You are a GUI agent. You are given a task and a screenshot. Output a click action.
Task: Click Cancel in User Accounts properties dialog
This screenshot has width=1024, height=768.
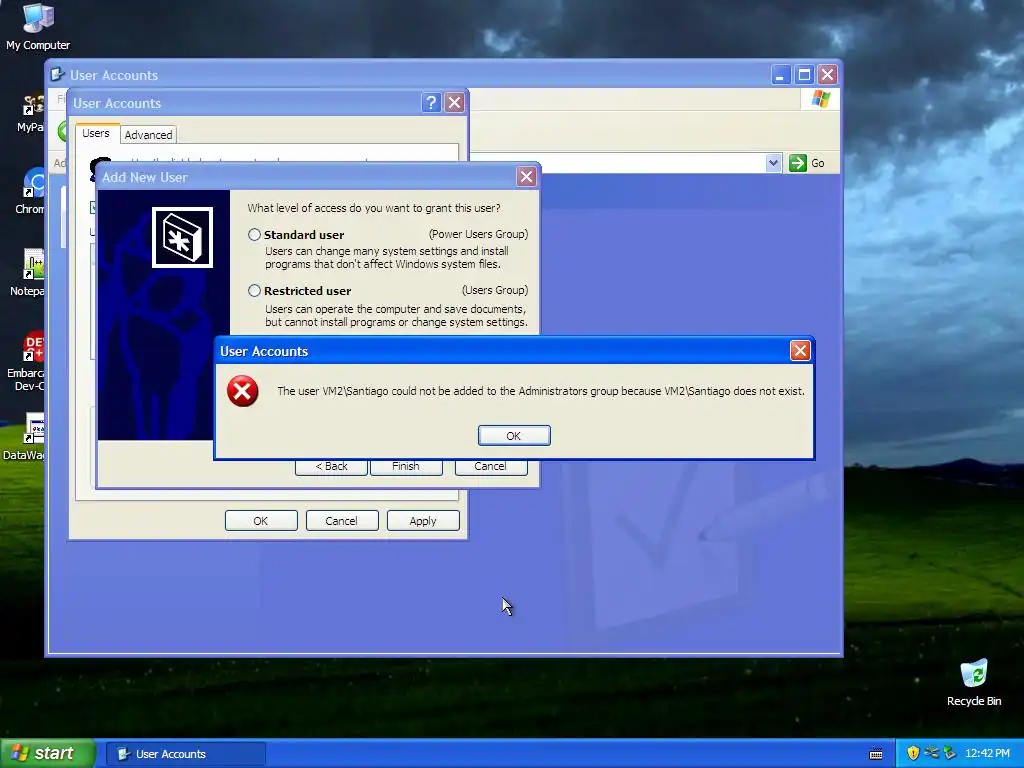point(342,520)
